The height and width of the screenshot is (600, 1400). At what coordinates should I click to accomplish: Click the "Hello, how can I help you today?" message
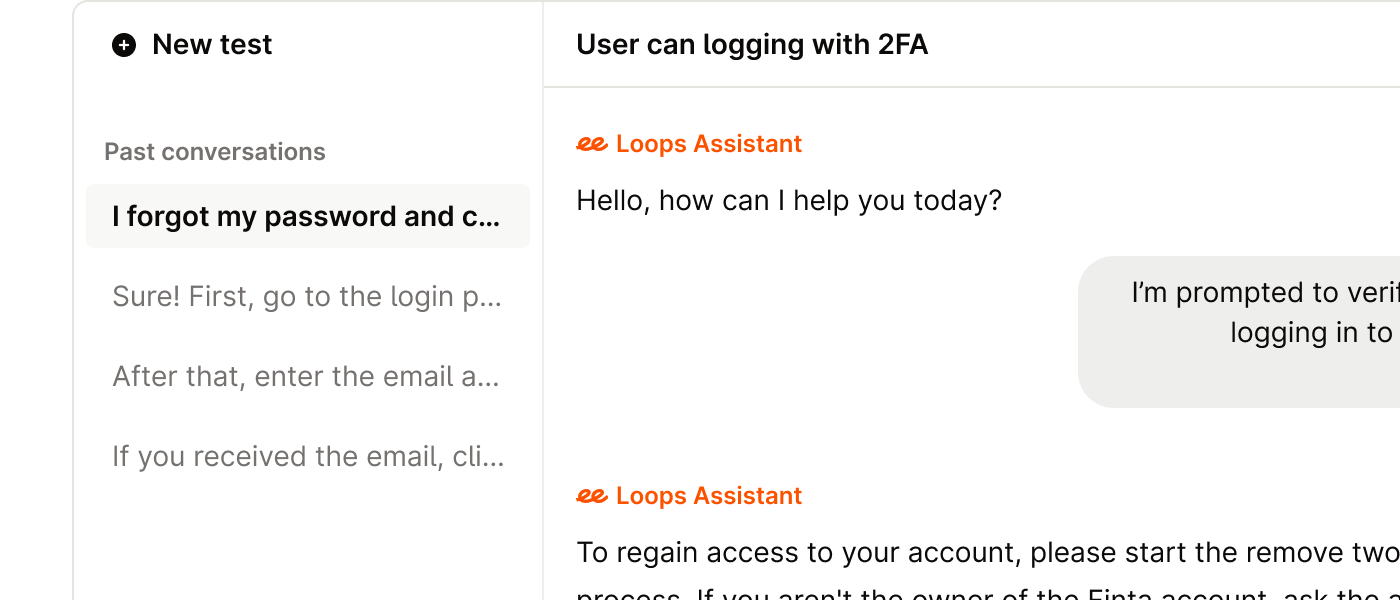pos(788,201)
